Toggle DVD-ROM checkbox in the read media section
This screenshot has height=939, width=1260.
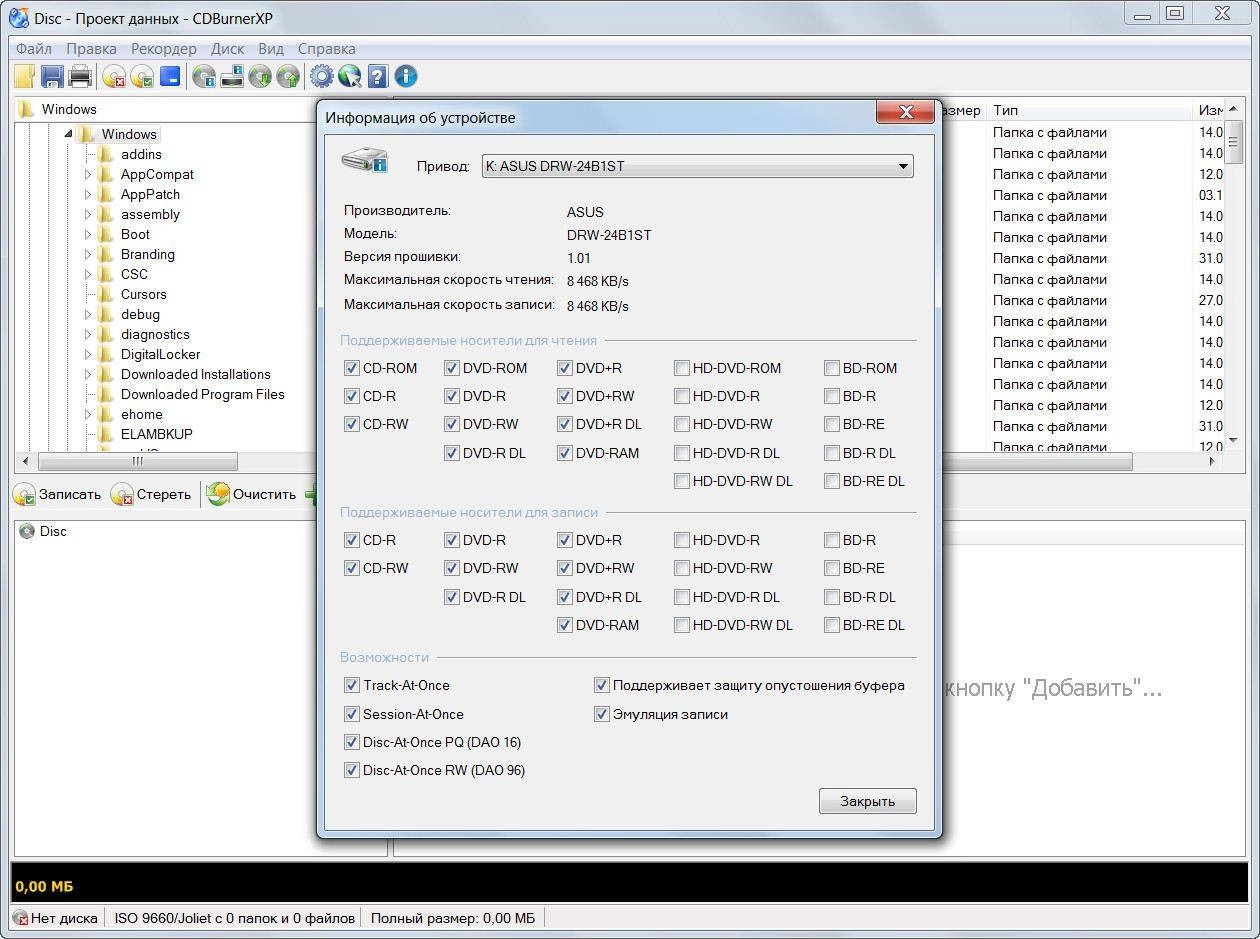tap(451, 368)
